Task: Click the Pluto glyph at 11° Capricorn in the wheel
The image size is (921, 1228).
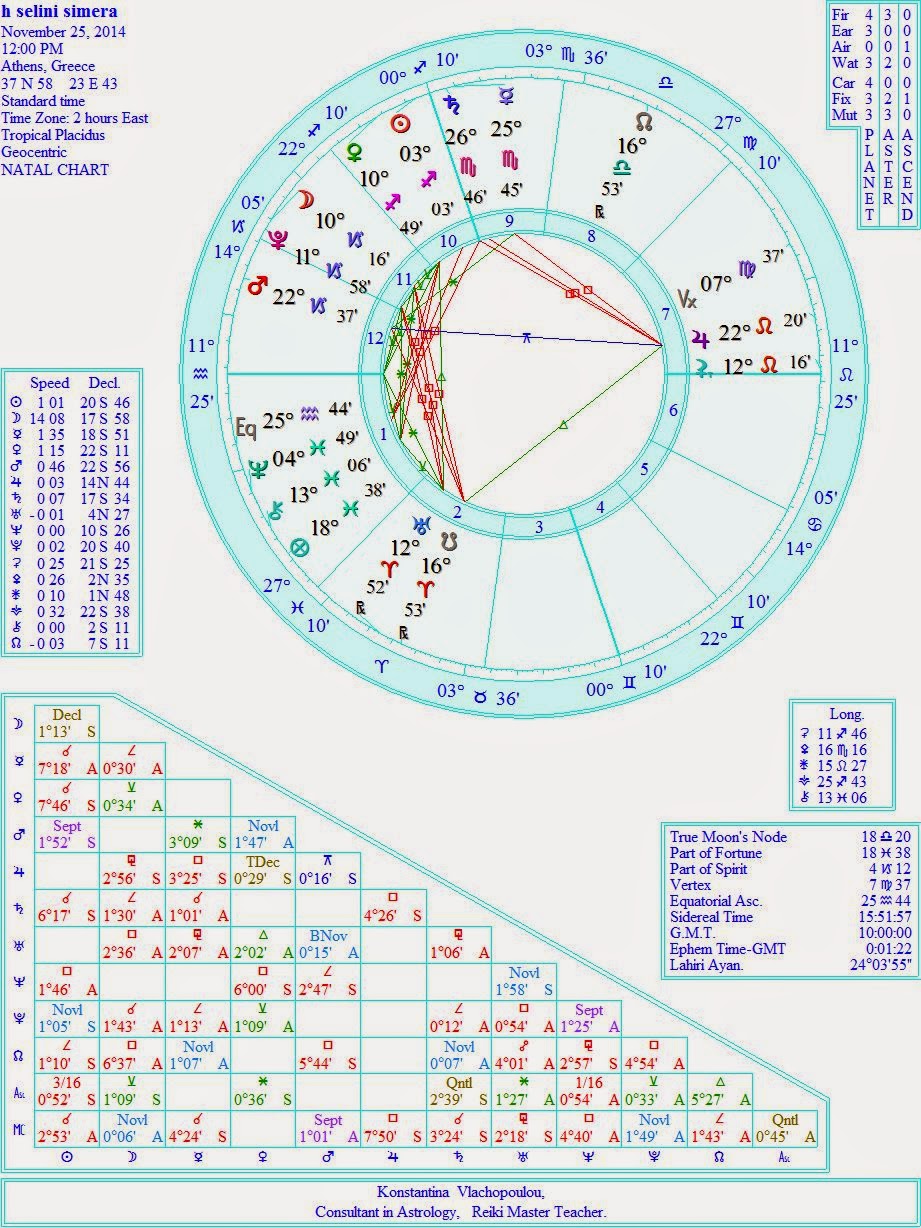Action: pyautogui.click(x=278, y=240)
